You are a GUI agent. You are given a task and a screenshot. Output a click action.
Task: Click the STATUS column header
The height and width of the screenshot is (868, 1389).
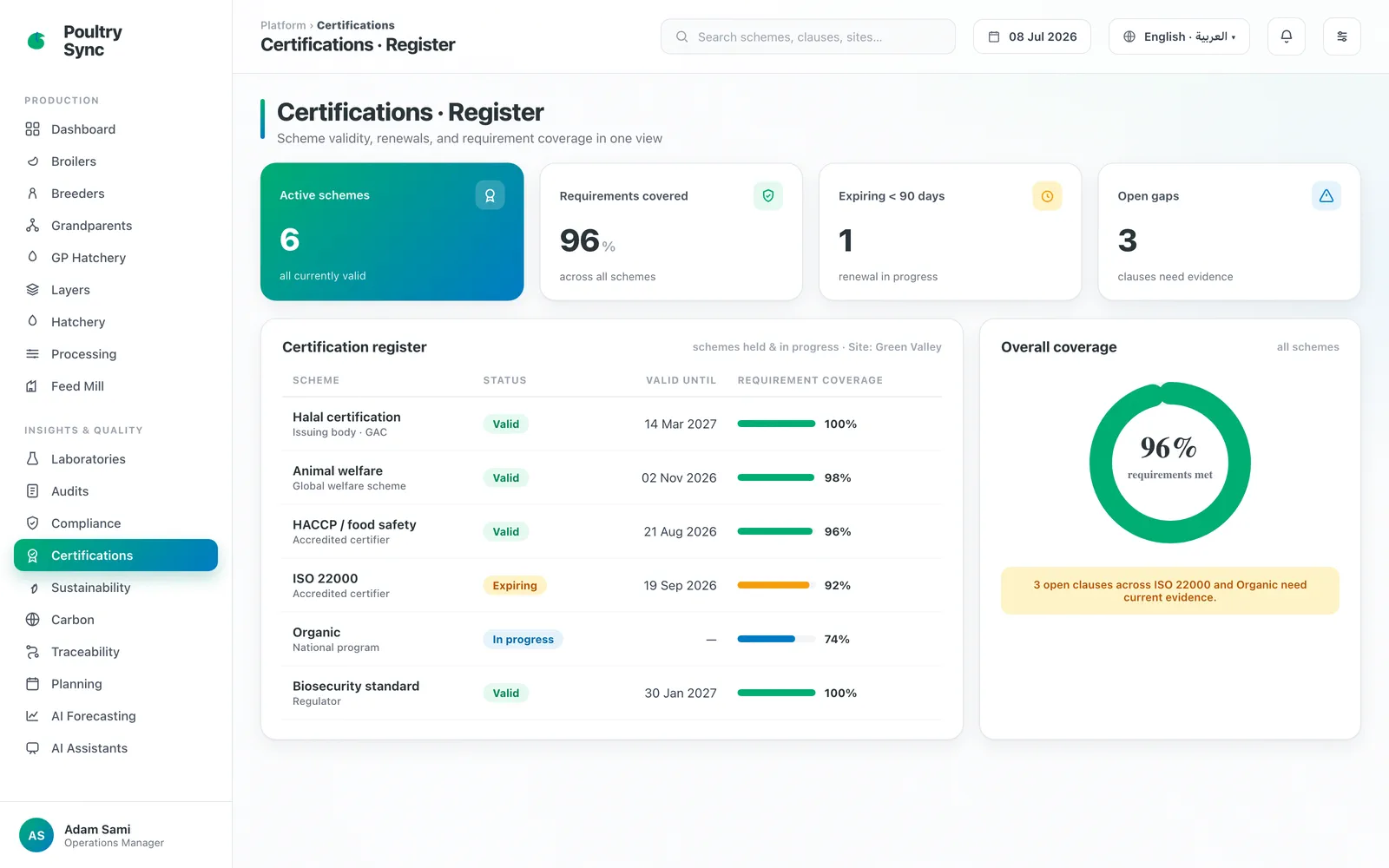point(505,380)
